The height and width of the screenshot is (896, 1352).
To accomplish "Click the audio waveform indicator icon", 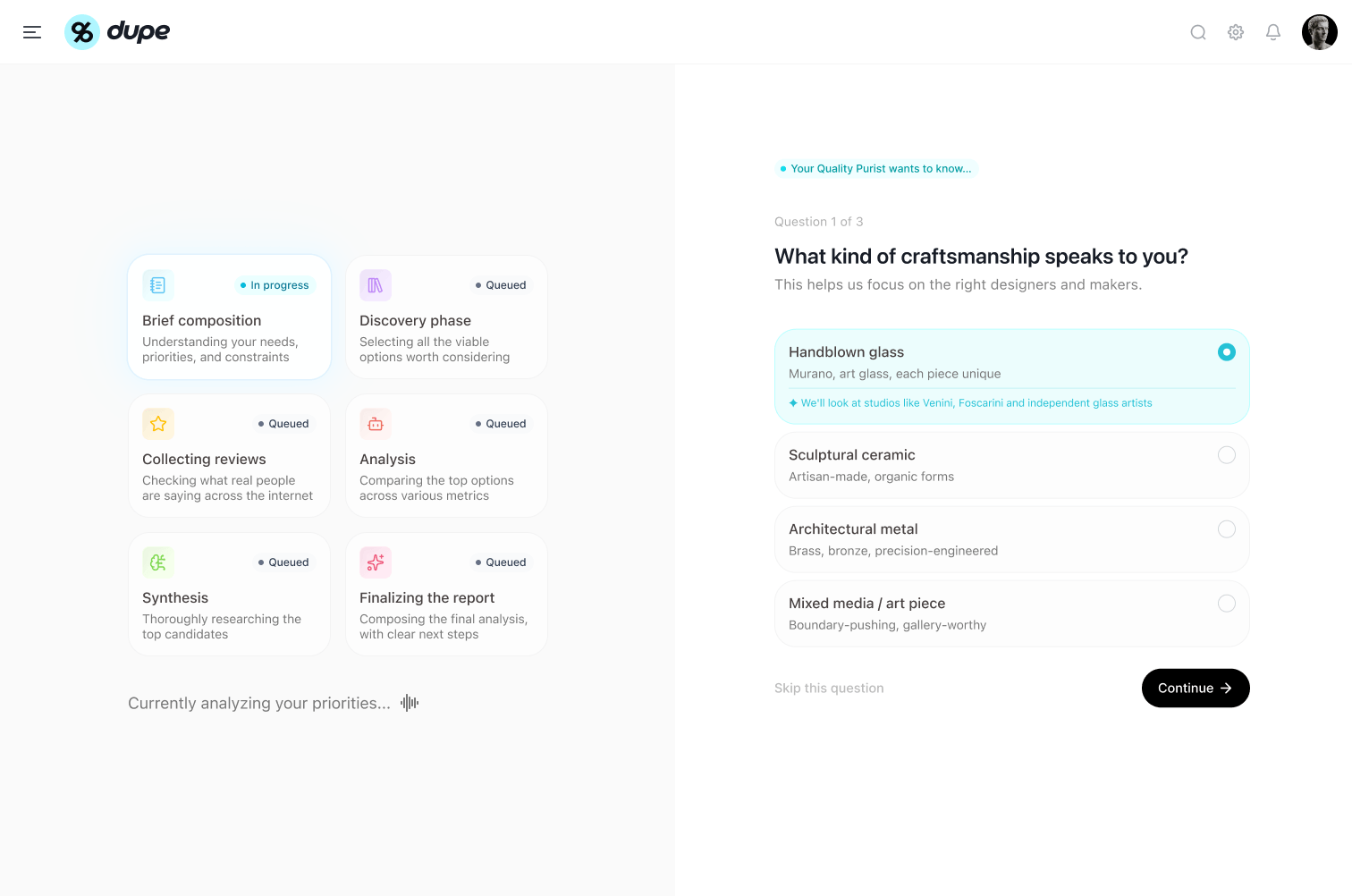I will click(410, 703).
